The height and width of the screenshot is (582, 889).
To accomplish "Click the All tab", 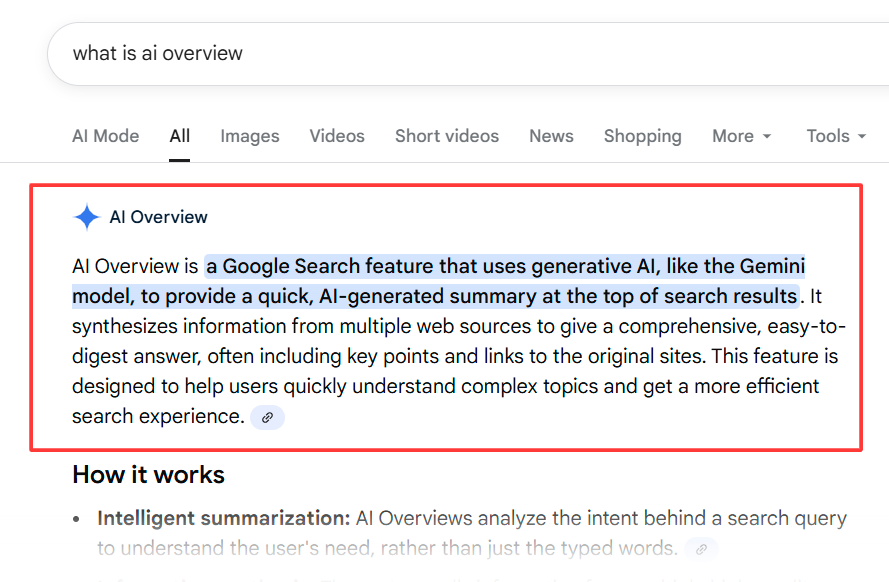I will (179, 136).
